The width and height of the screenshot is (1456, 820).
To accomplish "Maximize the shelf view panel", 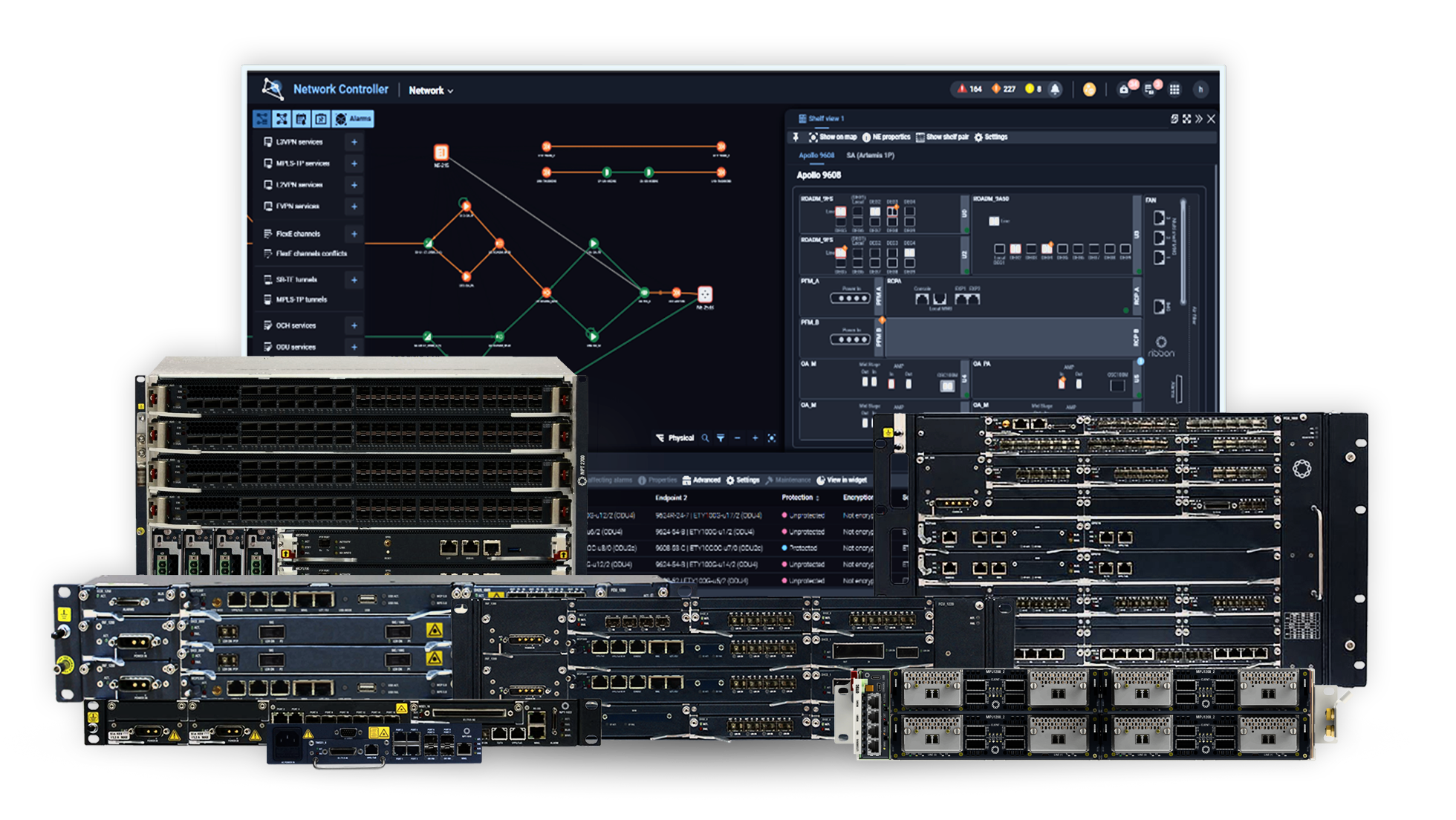I will (x=1186, y=119).
